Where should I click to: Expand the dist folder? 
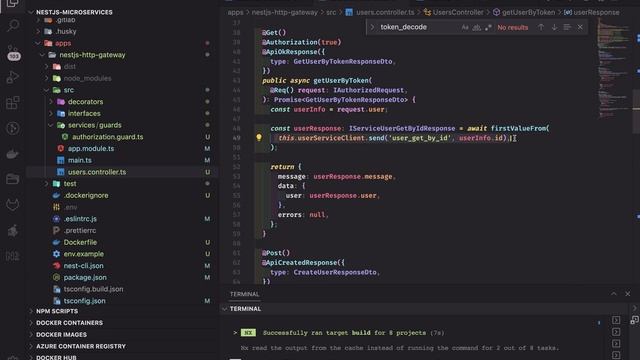point(47,67)
